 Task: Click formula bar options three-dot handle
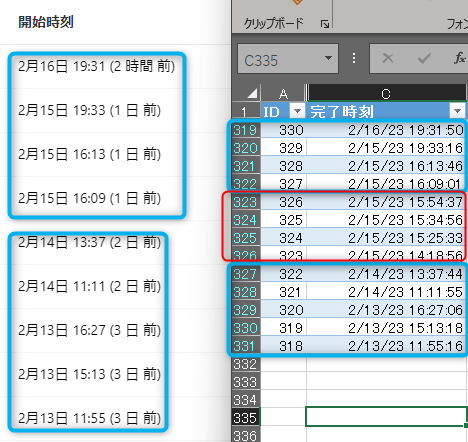[354, 58]
